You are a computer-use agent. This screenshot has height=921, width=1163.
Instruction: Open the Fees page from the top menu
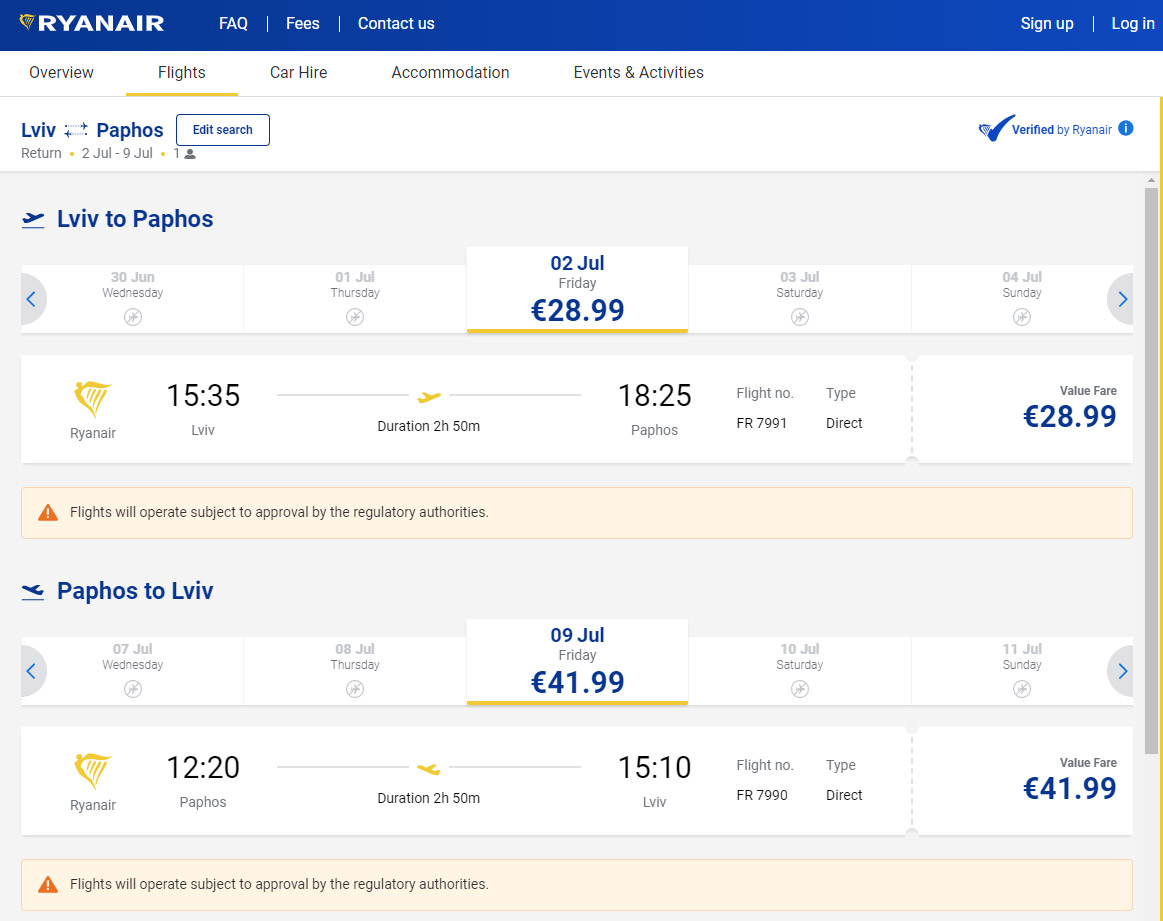tap(302, 23)
